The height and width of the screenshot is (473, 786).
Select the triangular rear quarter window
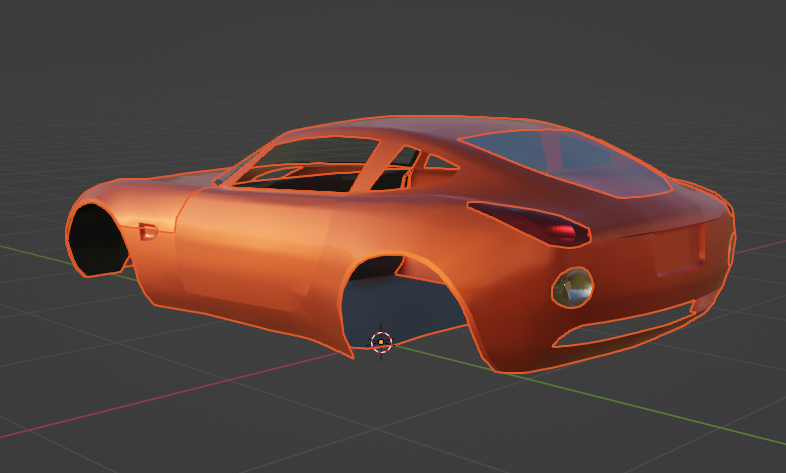(440, 162)
